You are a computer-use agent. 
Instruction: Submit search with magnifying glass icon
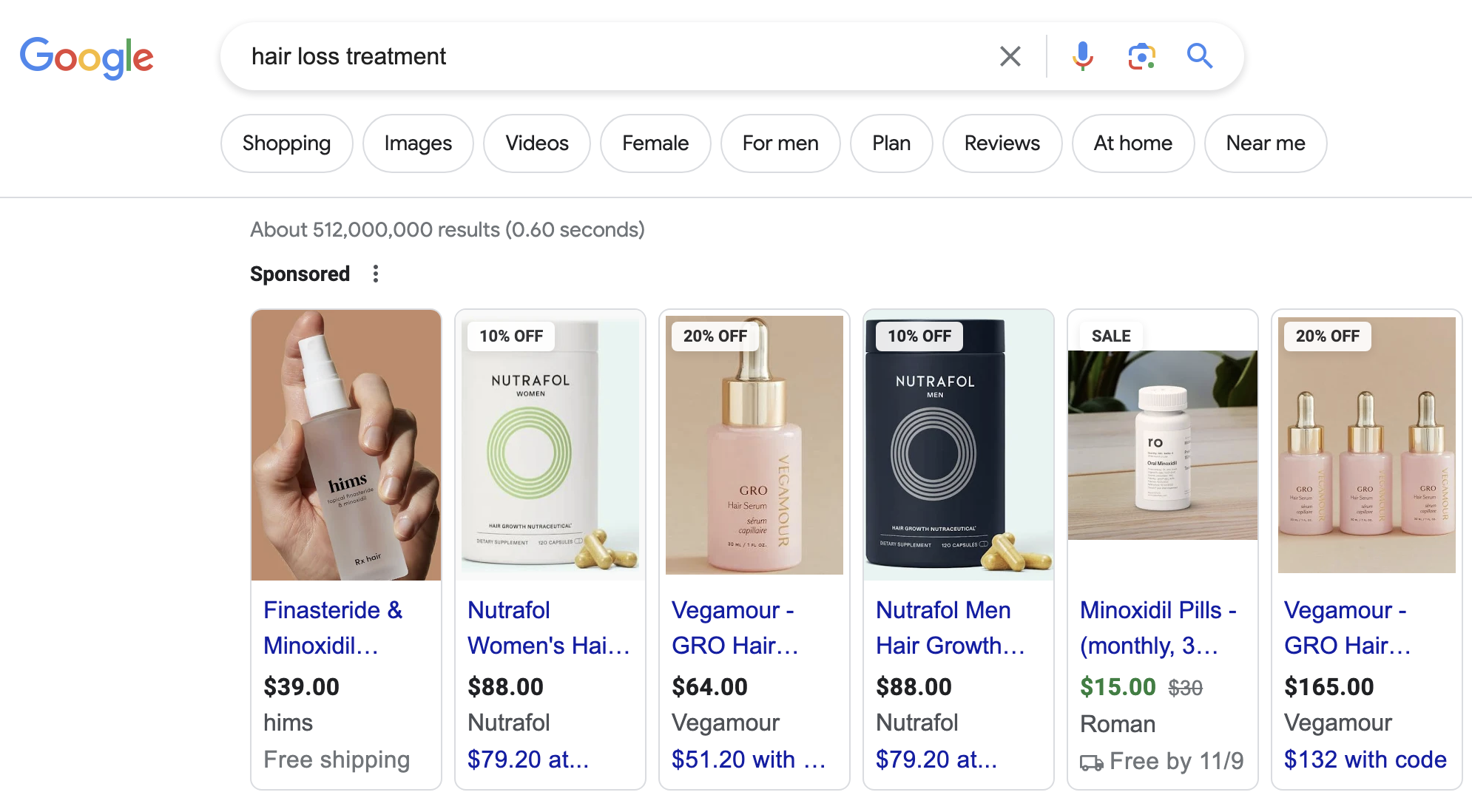tap(1200, 56)
